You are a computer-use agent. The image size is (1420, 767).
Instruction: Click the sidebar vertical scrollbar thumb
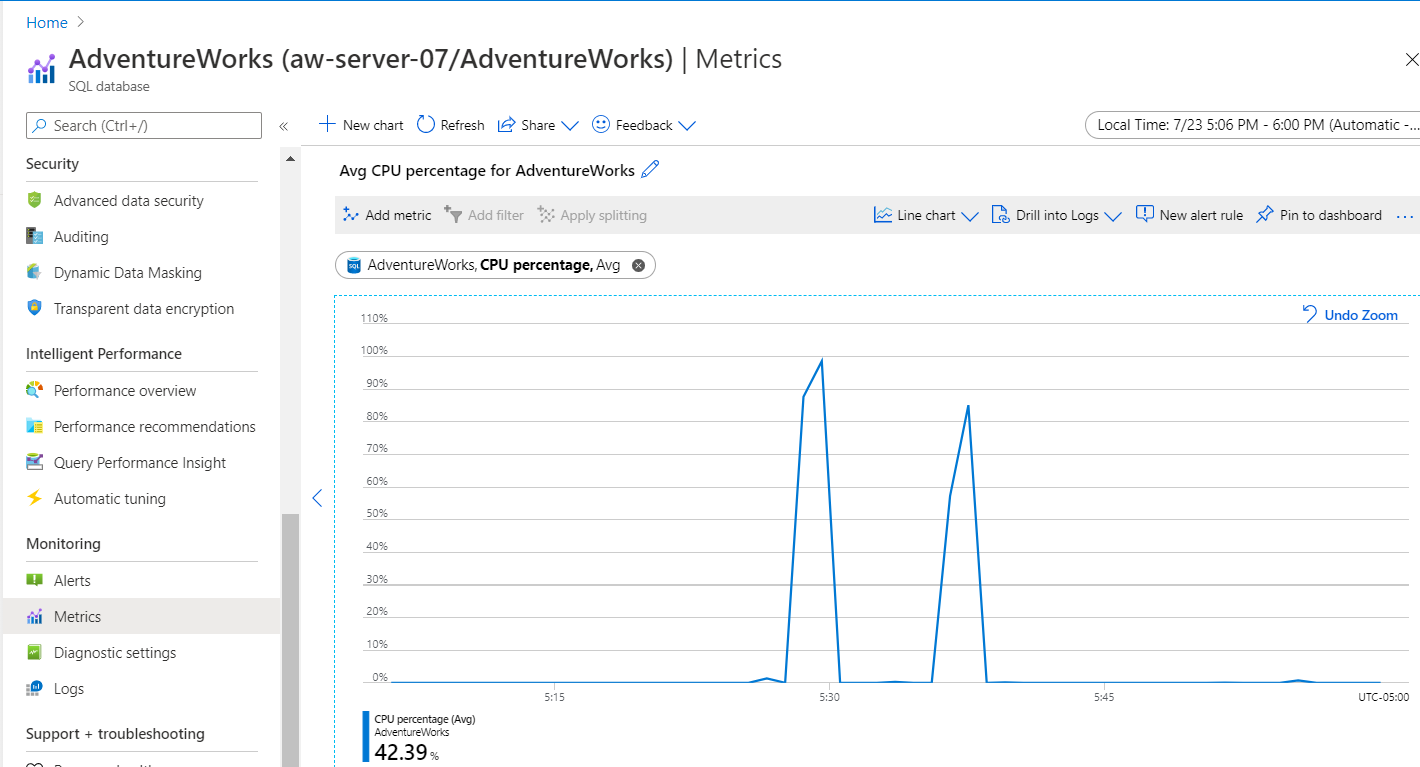pos(290,640)
